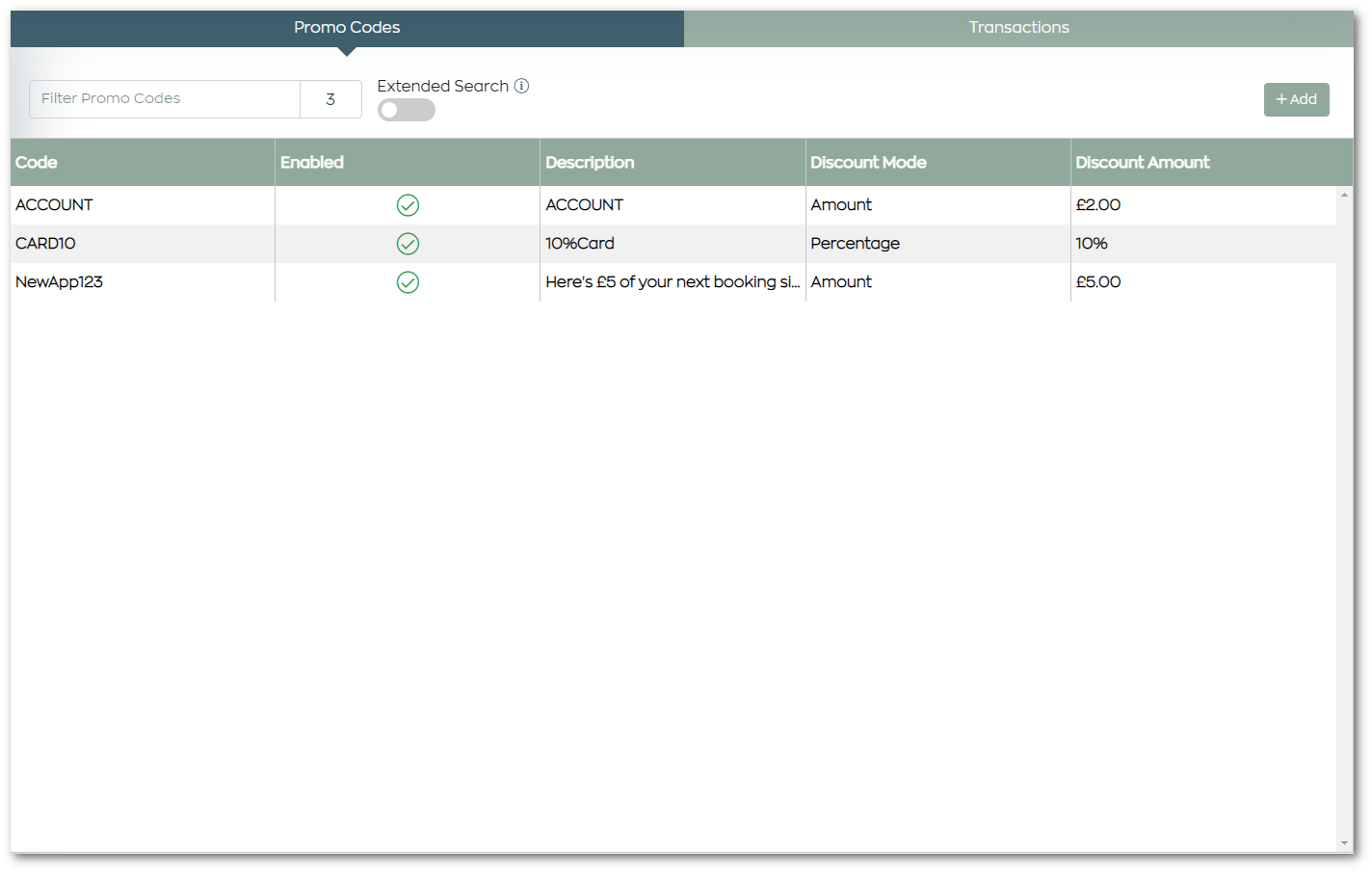Click the enabled checkmark for CARD10

(408, 244)
